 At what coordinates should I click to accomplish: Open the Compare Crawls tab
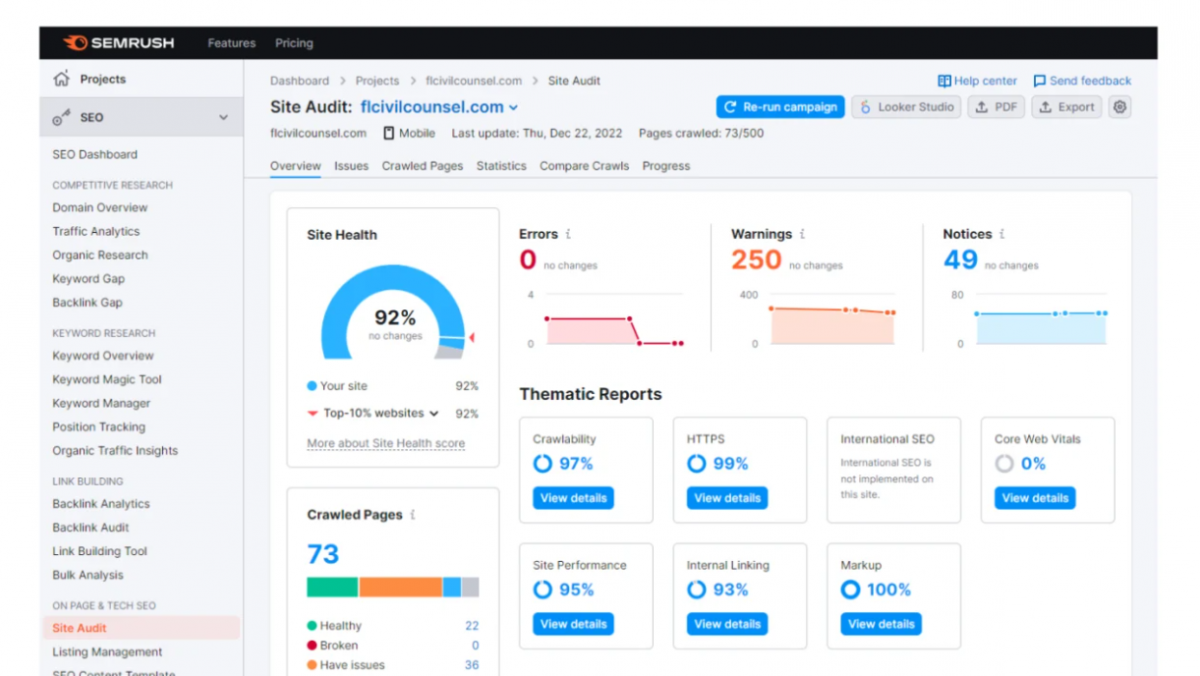[584, 166]
